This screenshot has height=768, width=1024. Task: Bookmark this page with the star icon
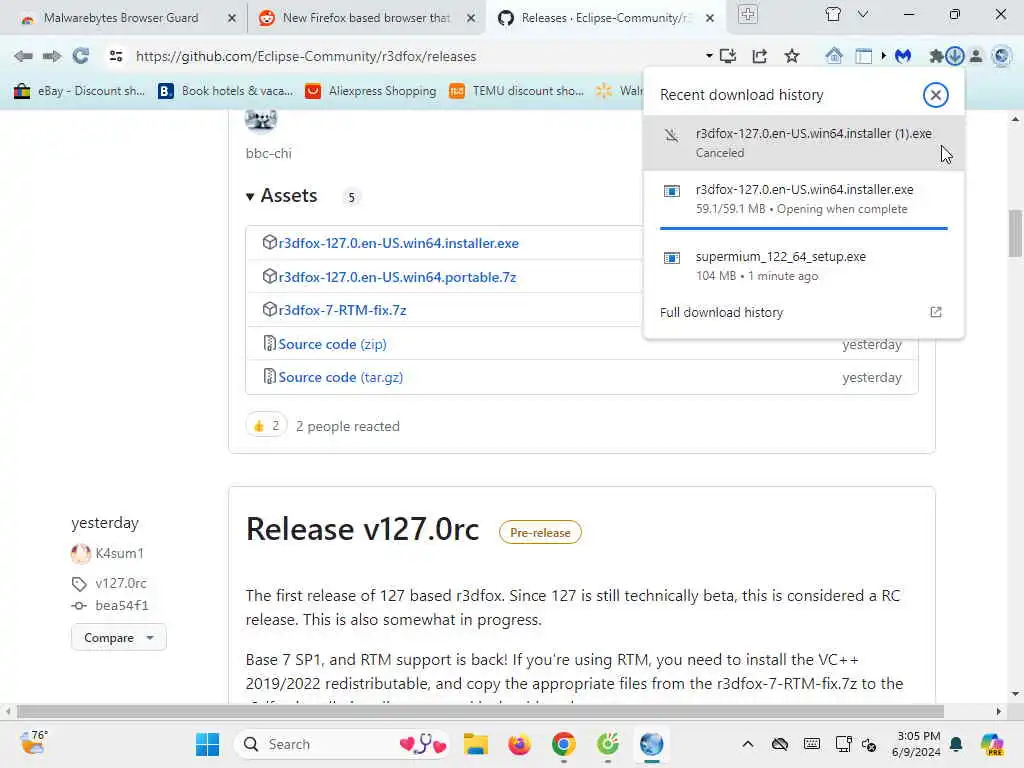(x=792, y=56)
